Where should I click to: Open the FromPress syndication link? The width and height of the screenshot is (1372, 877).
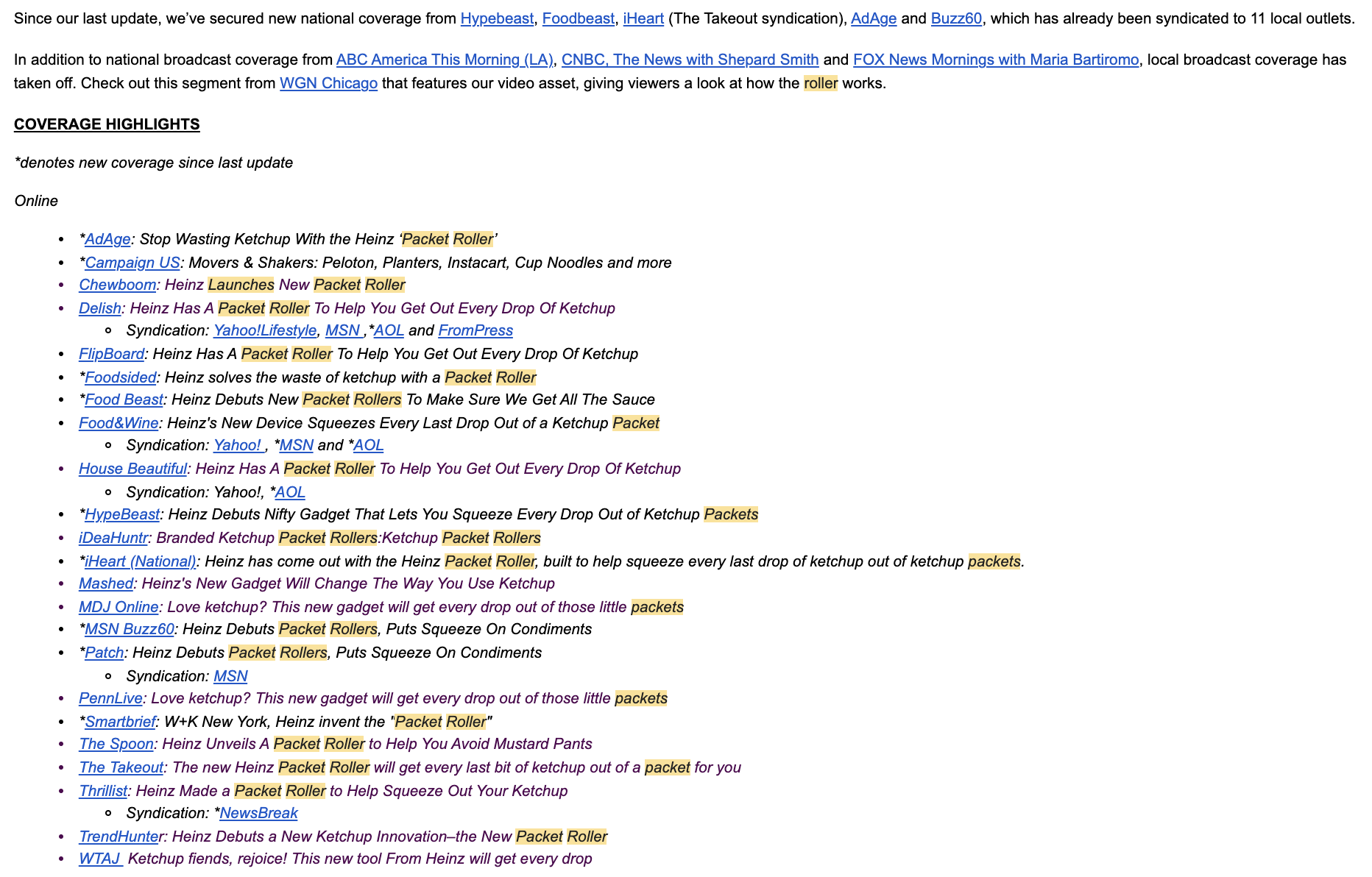point(475,330)
